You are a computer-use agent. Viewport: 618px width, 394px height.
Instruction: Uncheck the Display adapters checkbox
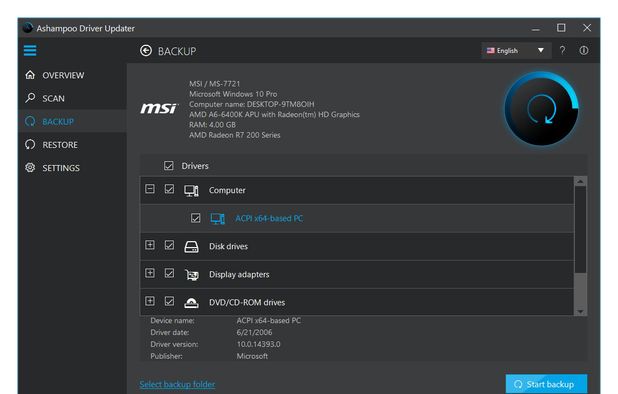tap(169, 273)
